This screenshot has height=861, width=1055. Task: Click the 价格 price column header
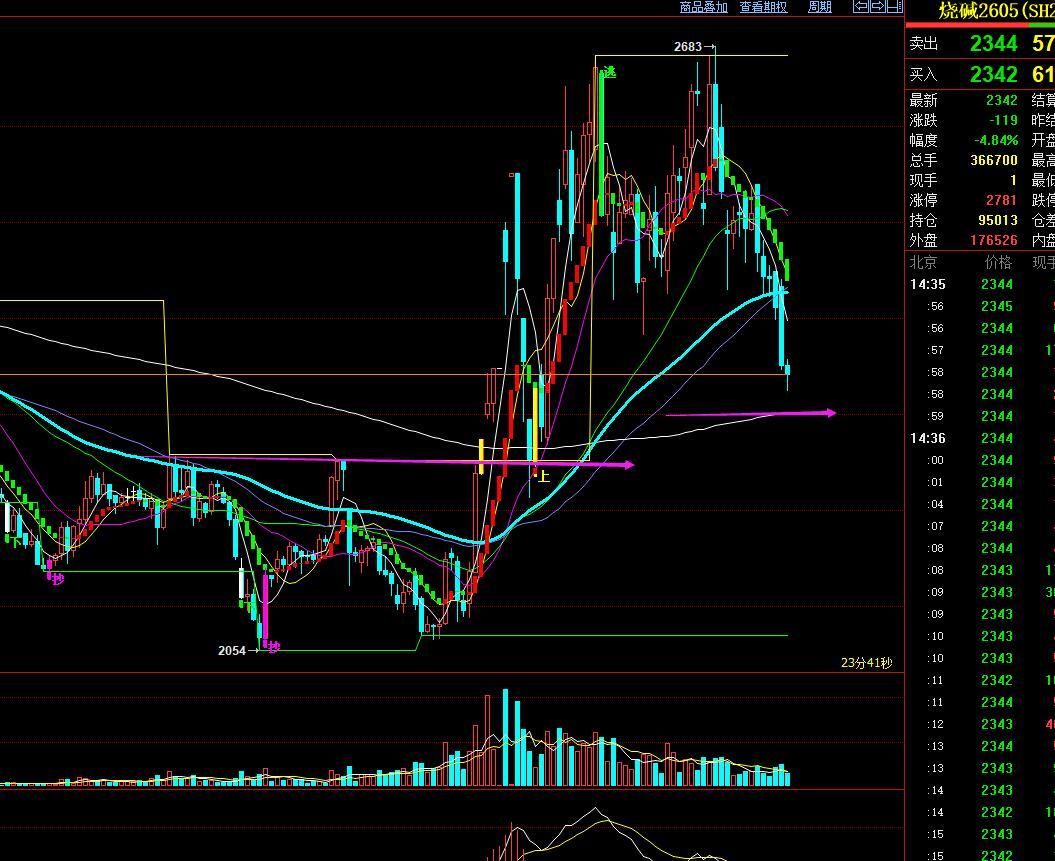(998, 262)
